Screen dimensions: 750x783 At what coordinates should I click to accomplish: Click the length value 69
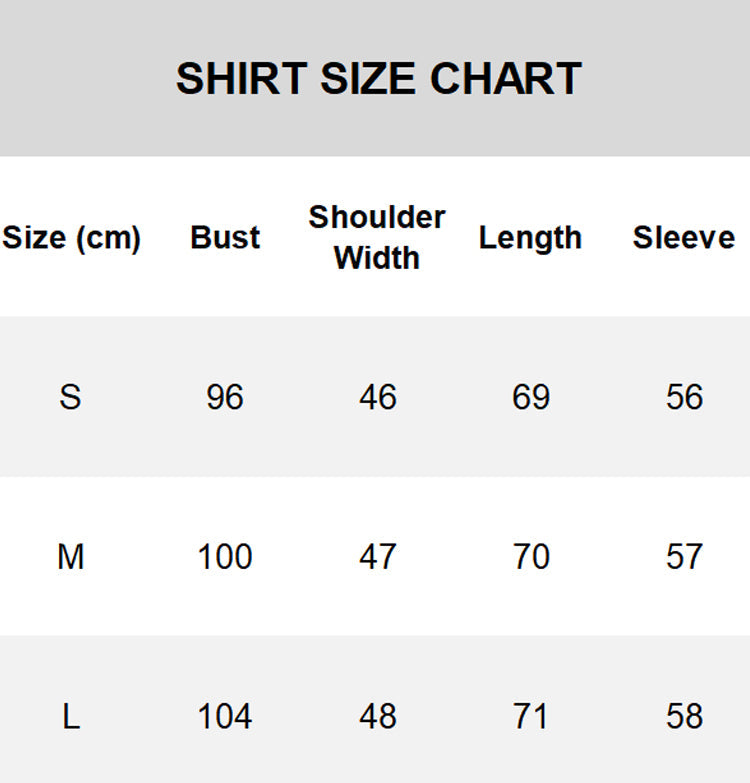pos(531,397)
